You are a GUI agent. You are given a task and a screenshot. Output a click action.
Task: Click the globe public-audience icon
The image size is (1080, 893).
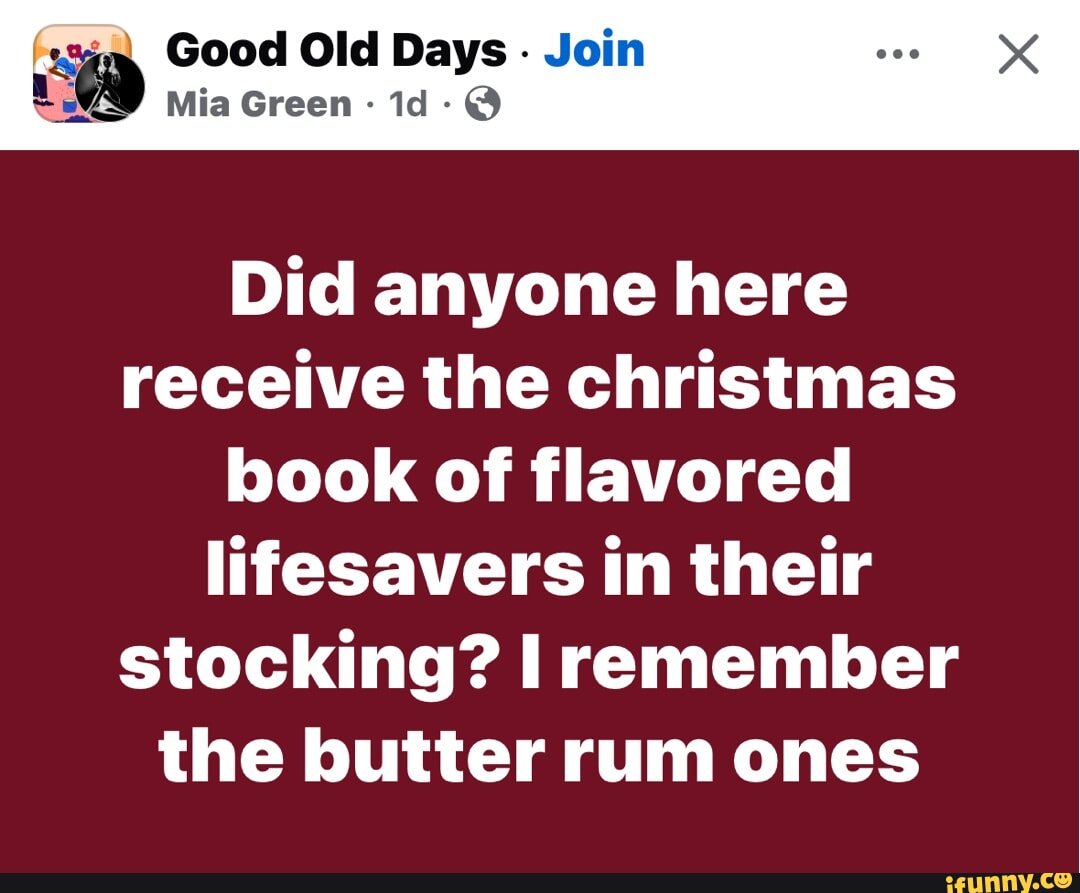tap(483, 105)
